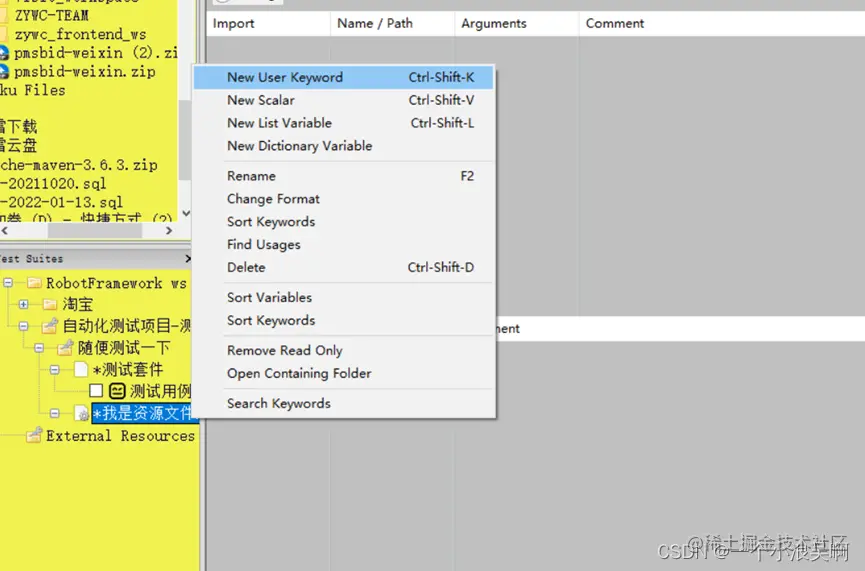Viewport: 865px width, 571px height.
Task: Select New User Keyword menu entry
Action: (x=343, y=77)
